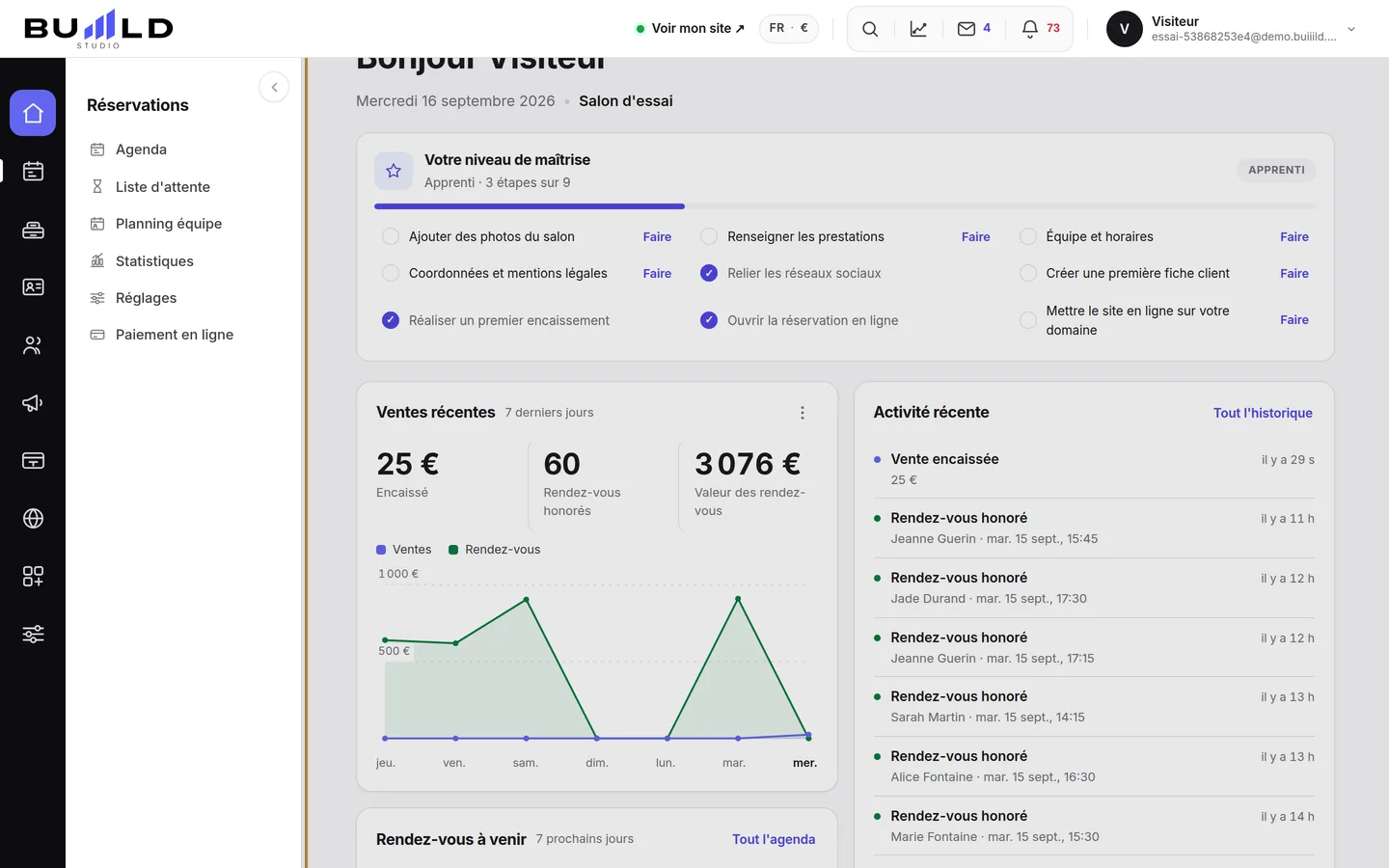Toggle the Ventes chart legend swatch
Image resolution: width=1389 pixels, height=868 pixels.
[381, 550]
